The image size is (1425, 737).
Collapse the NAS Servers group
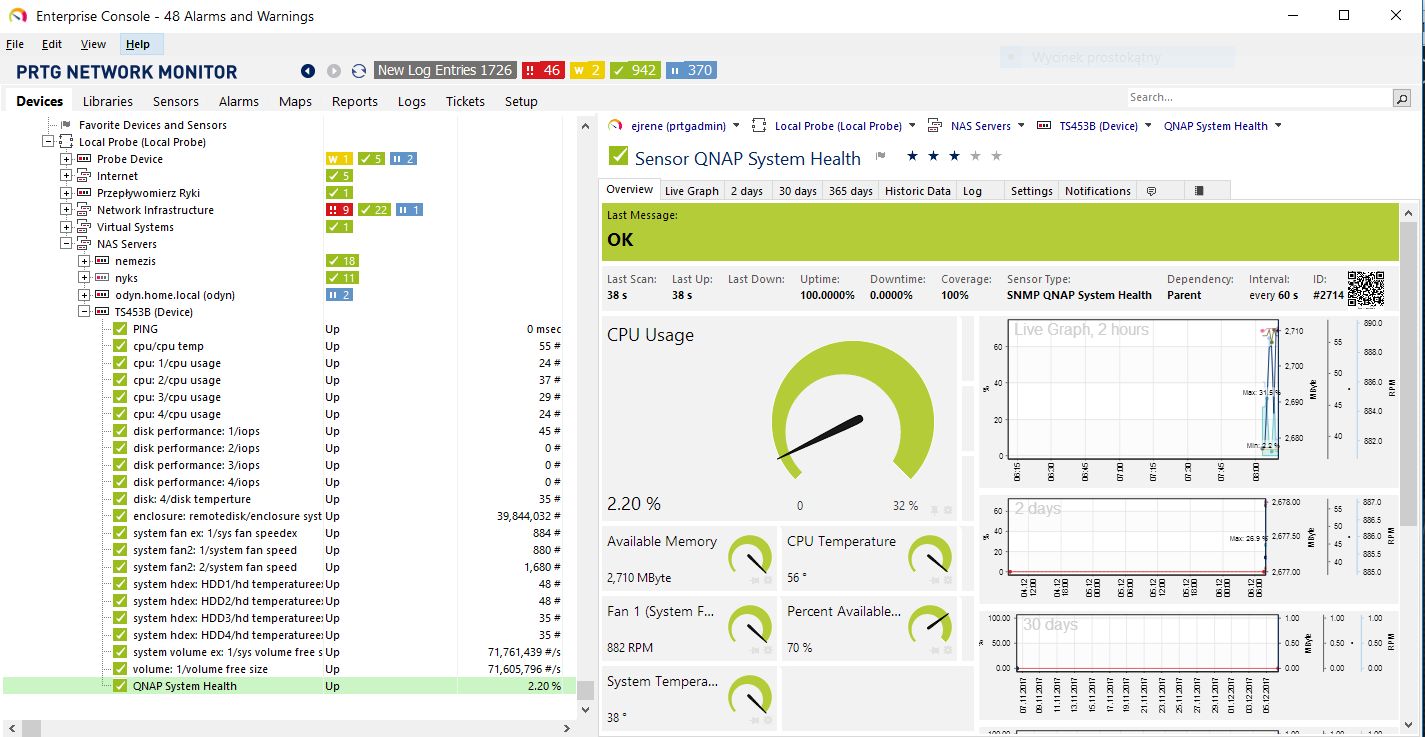(x=66, y=244)
